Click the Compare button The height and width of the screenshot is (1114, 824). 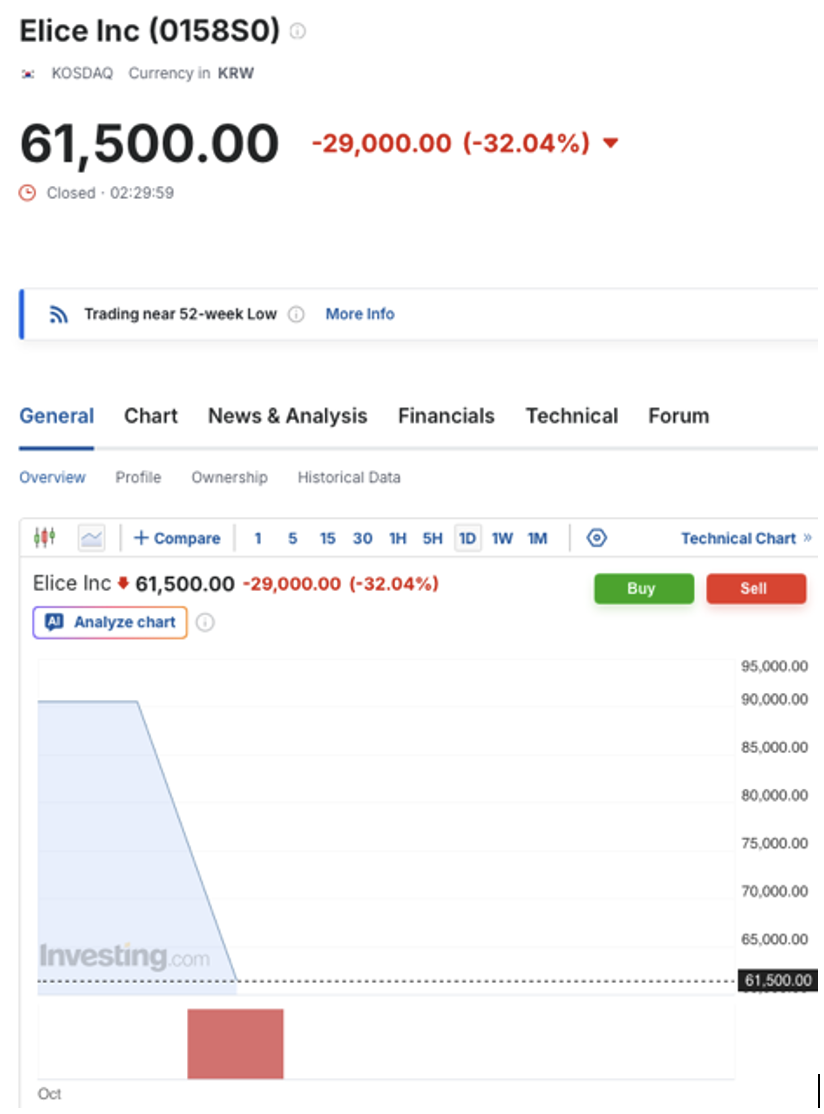[x=177, y=539]
